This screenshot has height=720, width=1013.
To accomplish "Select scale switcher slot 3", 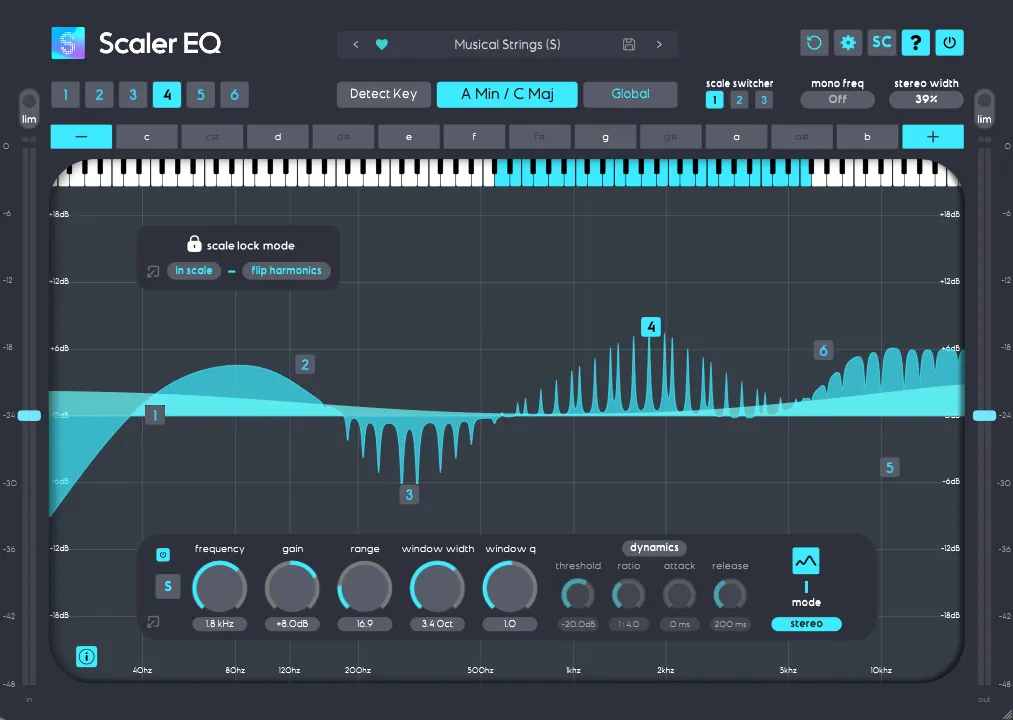I will click(x=764, y=100).
